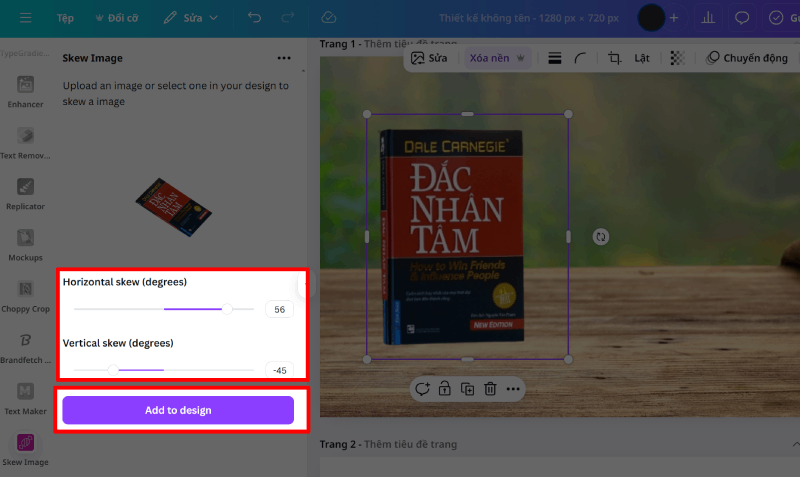Click Sửa image edit button in toolbar
Screen dimensions: 800x477
pyautogui.click(x=430, y=58)
